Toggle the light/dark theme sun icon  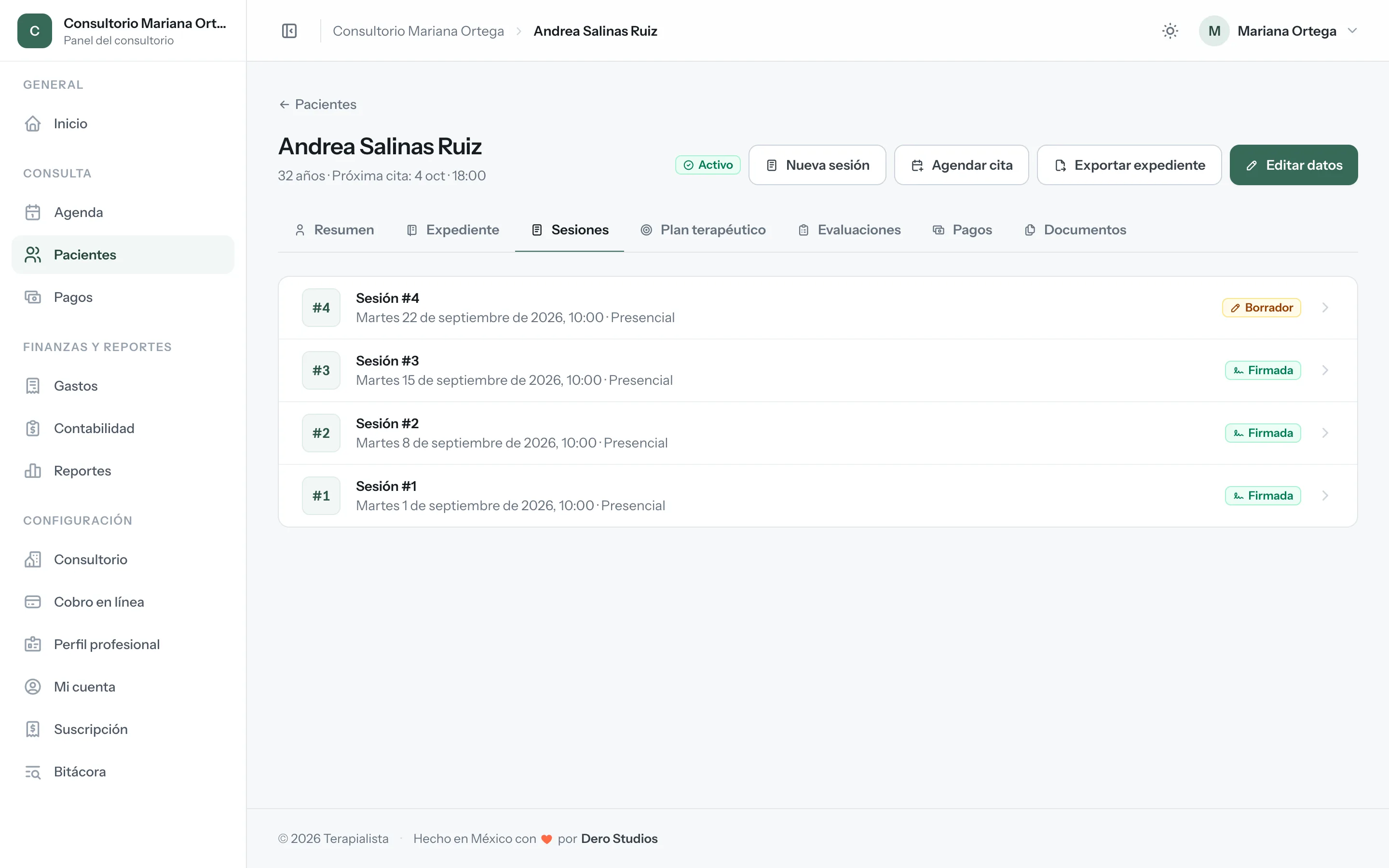[1170, 31]
